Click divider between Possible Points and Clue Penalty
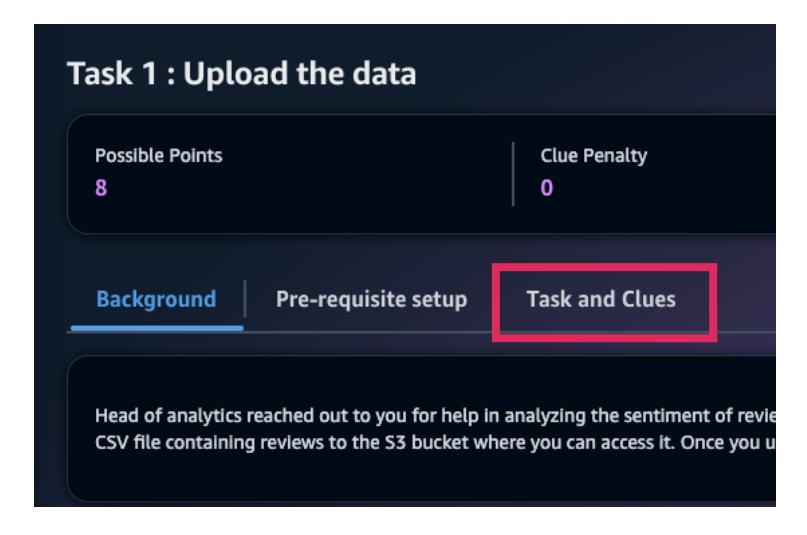This screenshot has width=807, height=535. [x=513, y=173]
